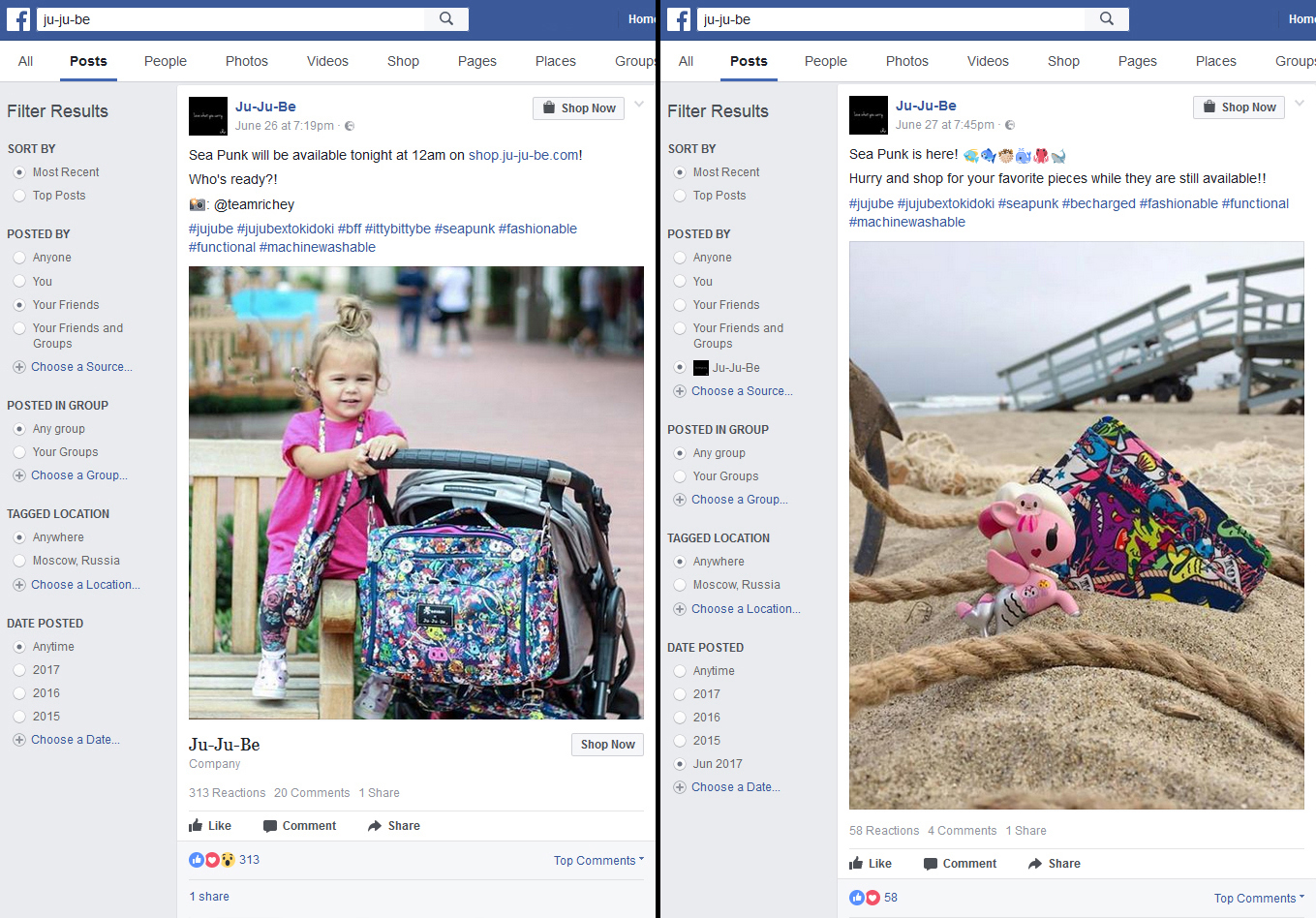Select the Ju-Ju-Be source radio in the right window

(680, 368)
